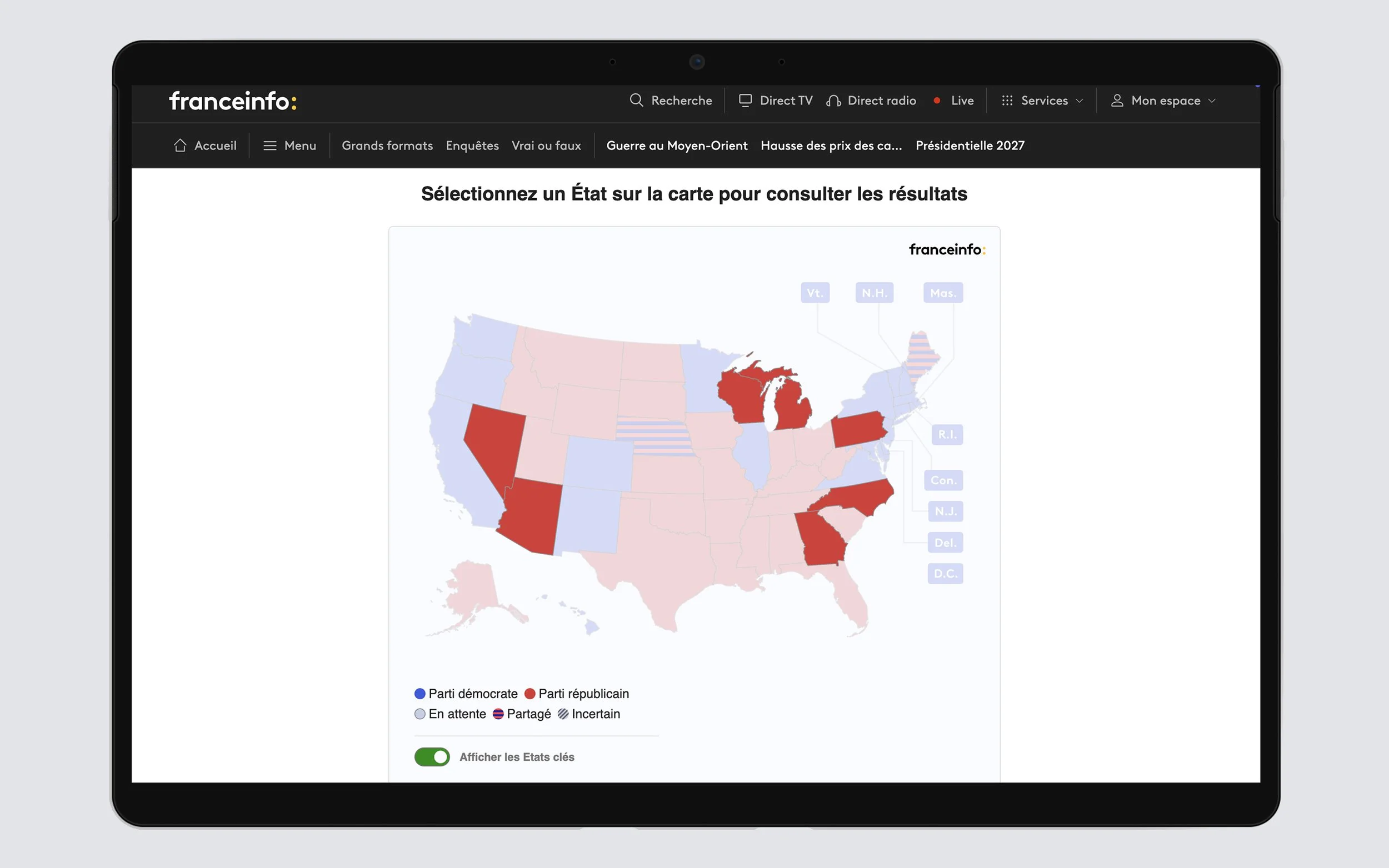Open the Grands formats section
This screenshot has height=868, width=1389.
coord(387,145)
